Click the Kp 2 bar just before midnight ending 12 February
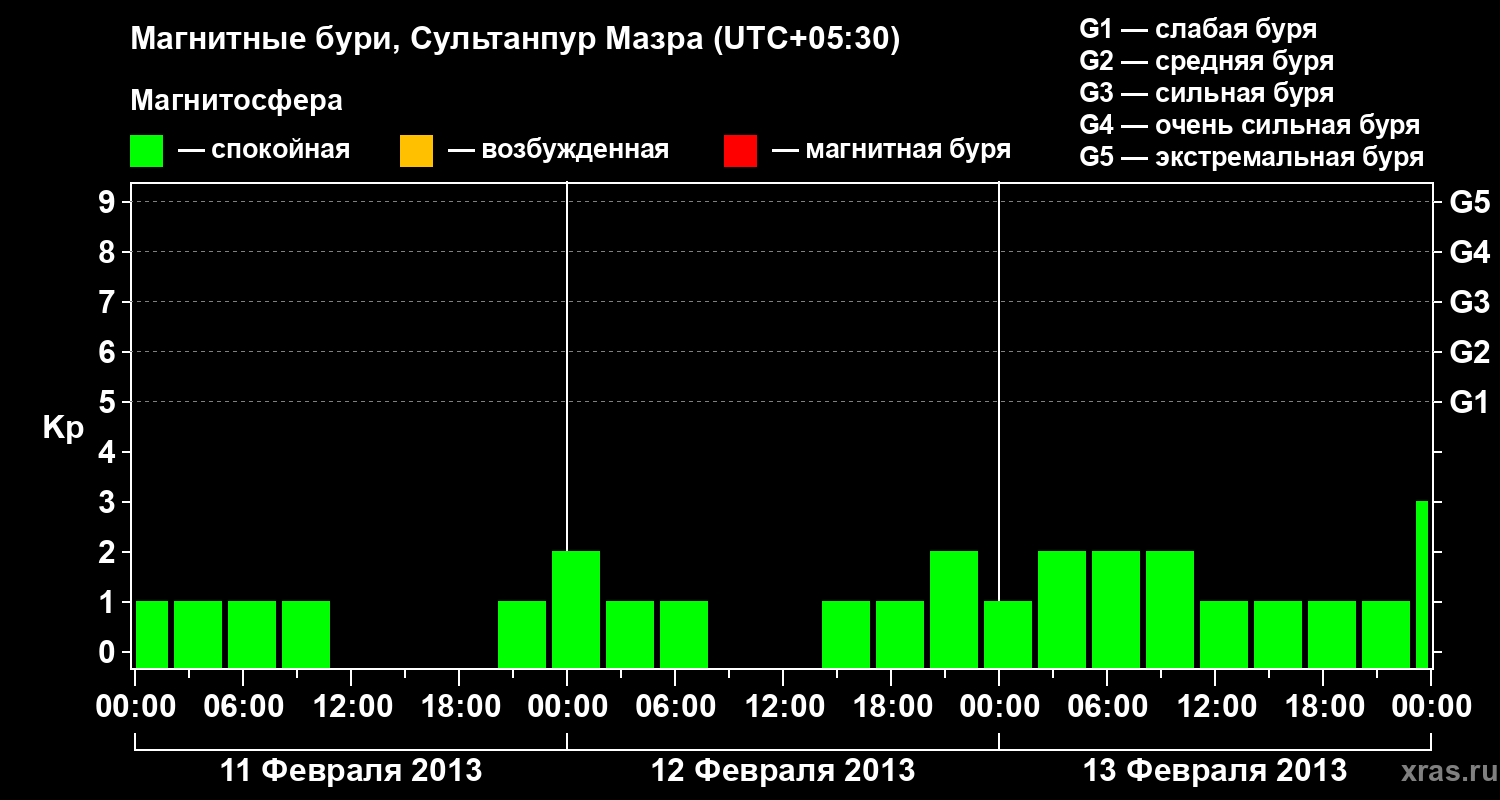The image size is (1500, 800). pos(954,610)
